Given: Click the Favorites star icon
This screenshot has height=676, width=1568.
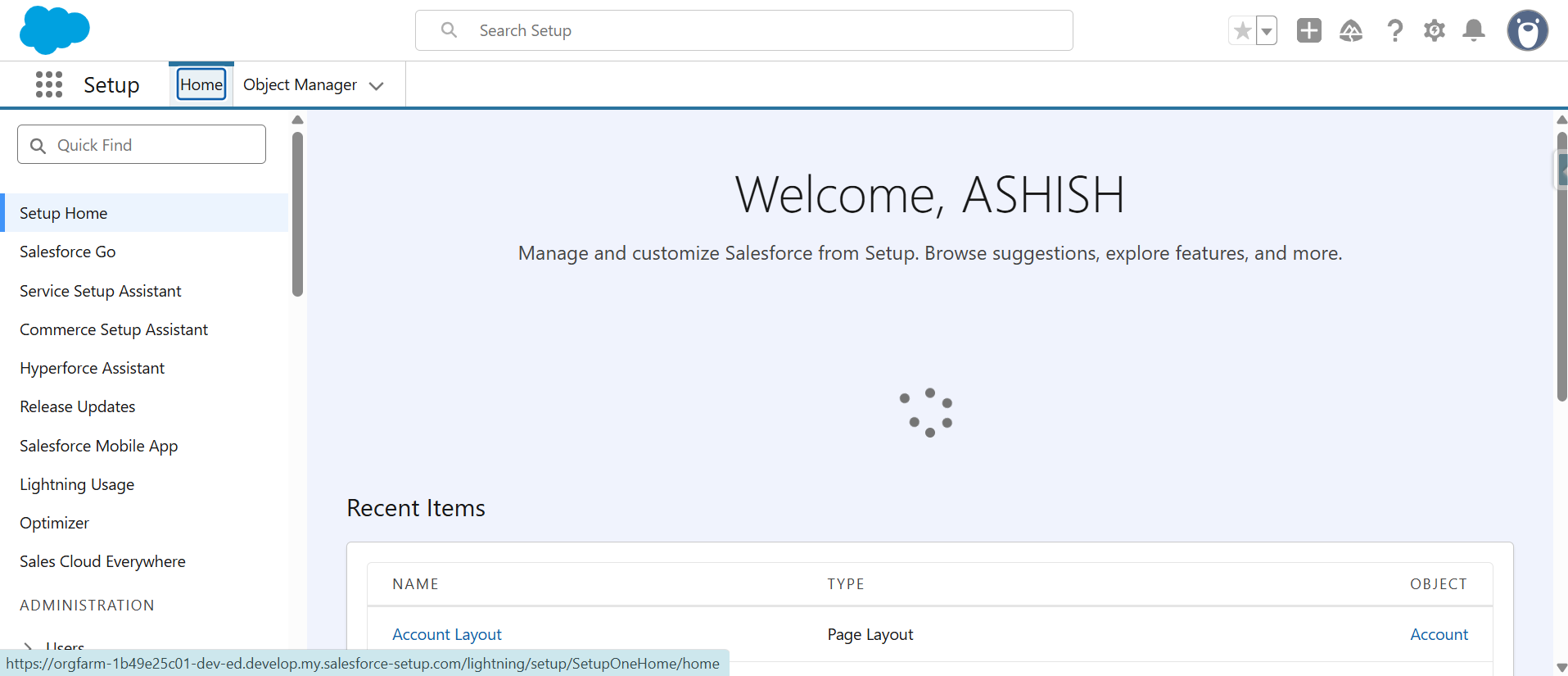Looking at the screenshot, I should [x=1242, y=31].
